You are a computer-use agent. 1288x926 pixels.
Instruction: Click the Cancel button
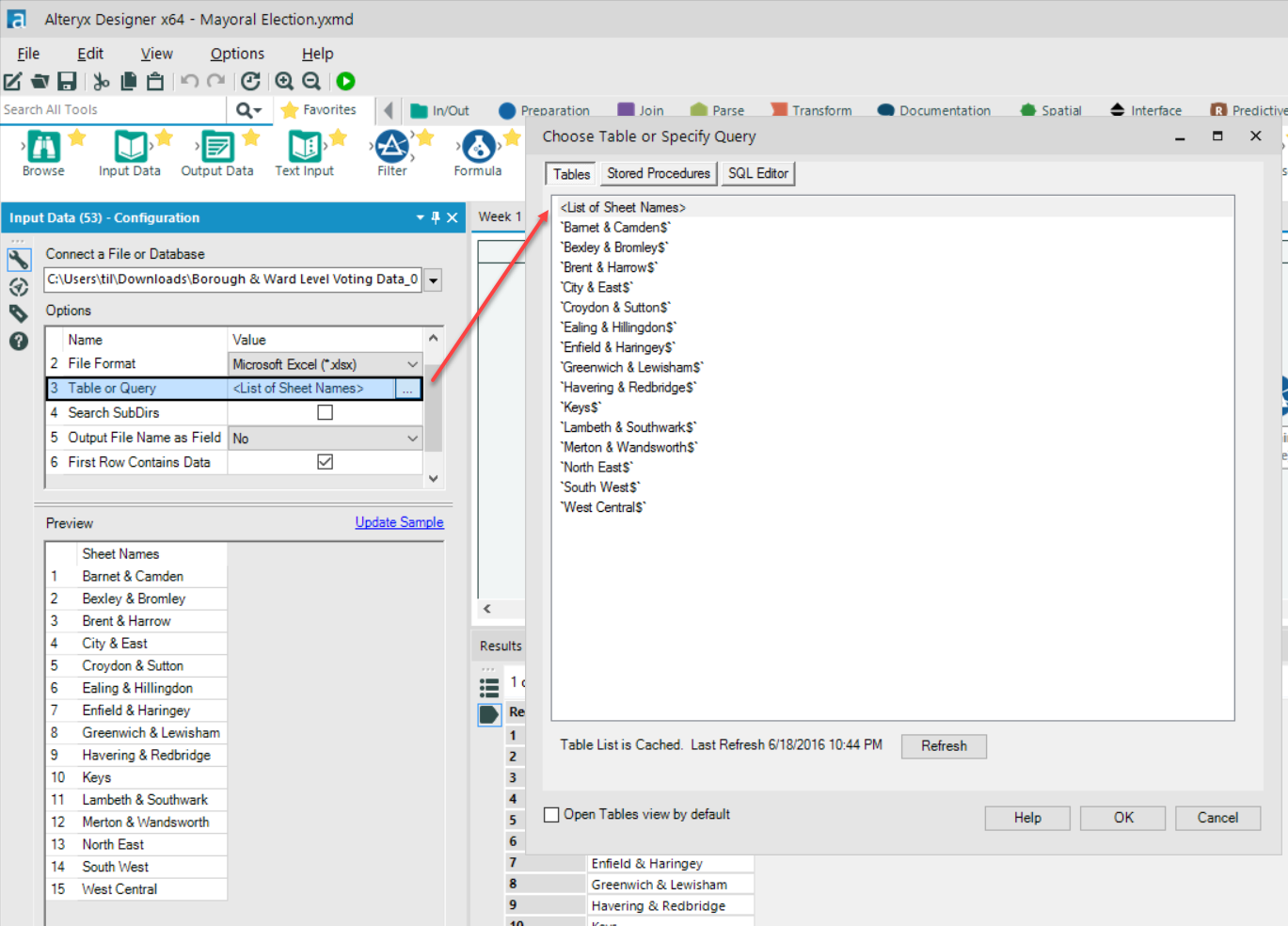click(x=1217, y=818)
